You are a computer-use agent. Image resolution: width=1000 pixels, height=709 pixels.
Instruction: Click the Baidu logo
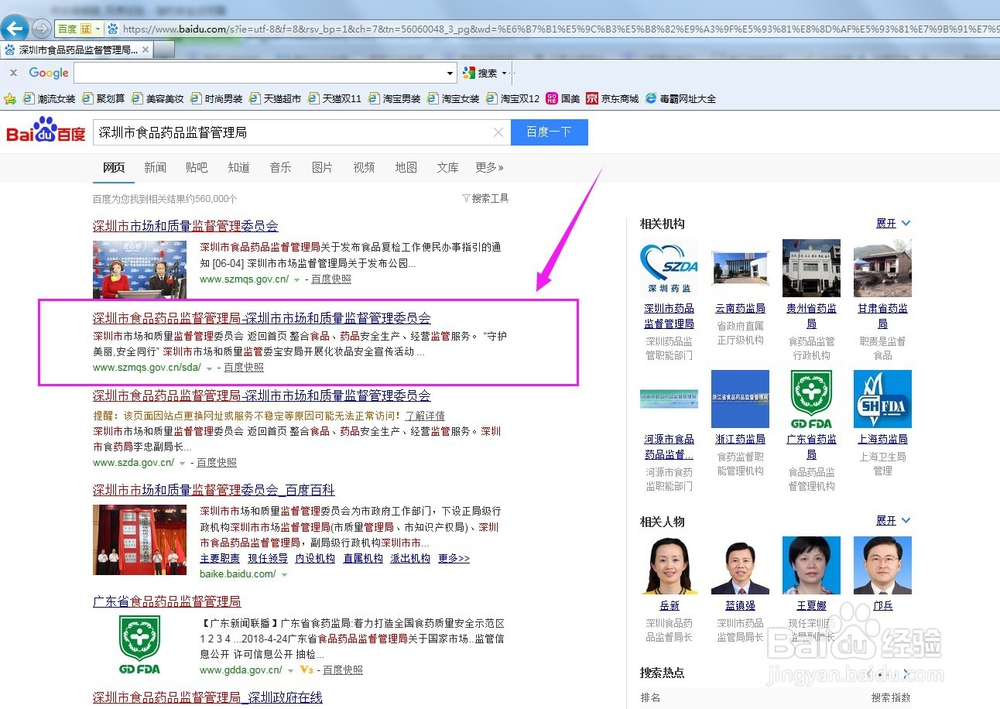[45, 130]
